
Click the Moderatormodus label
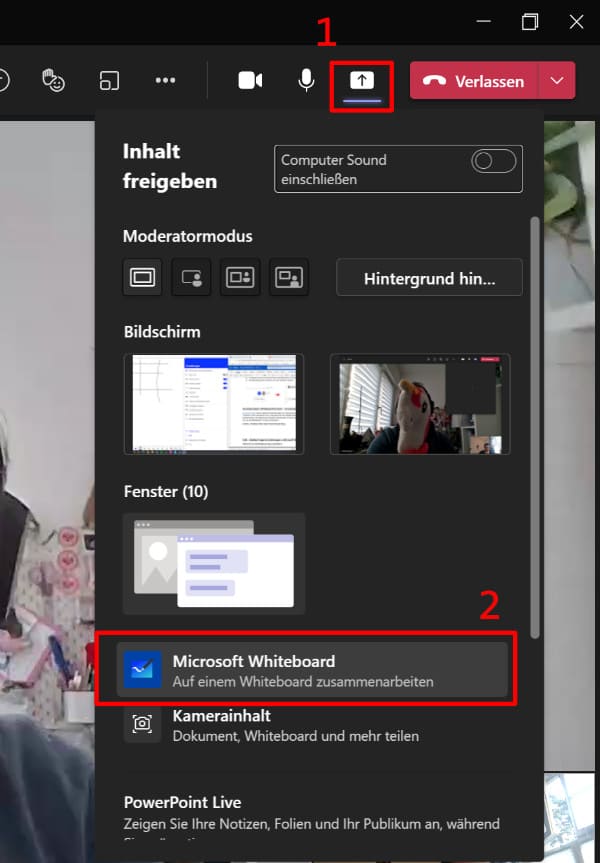[188, 236]
